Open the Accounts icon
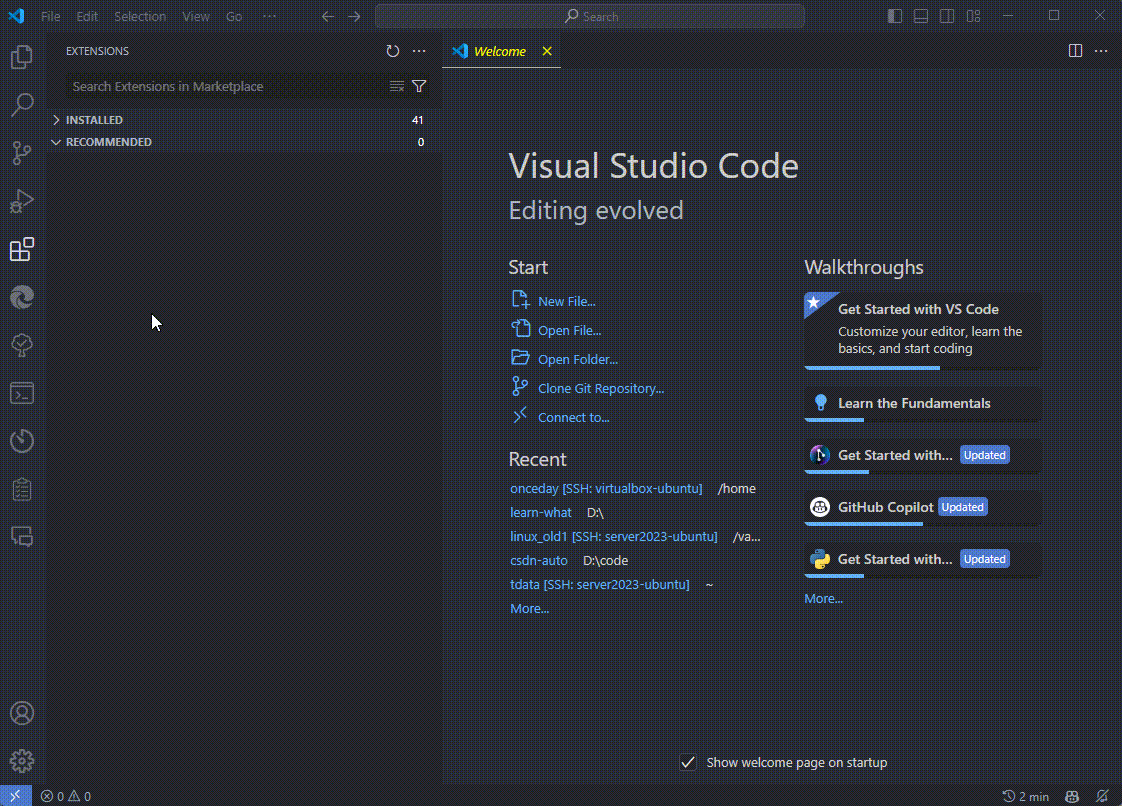Image resolution: width=1122 pixels, height=806 pixels. pos(21,713)
